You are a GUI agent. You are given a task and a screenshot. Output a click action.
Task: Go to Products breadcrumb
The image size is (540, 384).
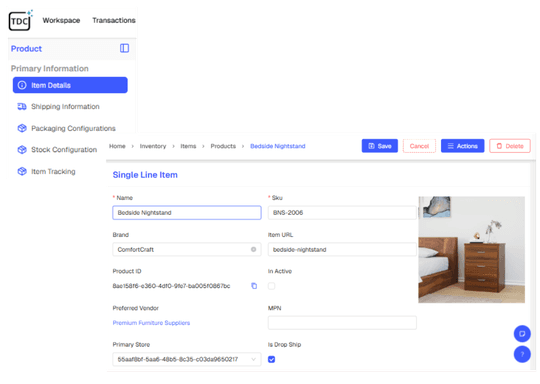pos(223,146)
